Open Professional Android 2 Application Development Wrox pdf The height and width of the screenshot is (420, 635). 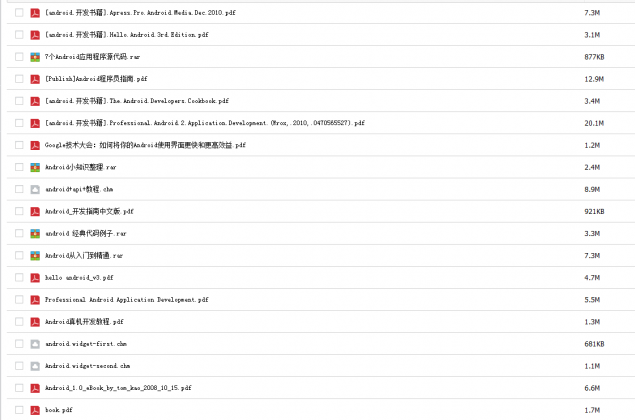click(x=205, y=123)
